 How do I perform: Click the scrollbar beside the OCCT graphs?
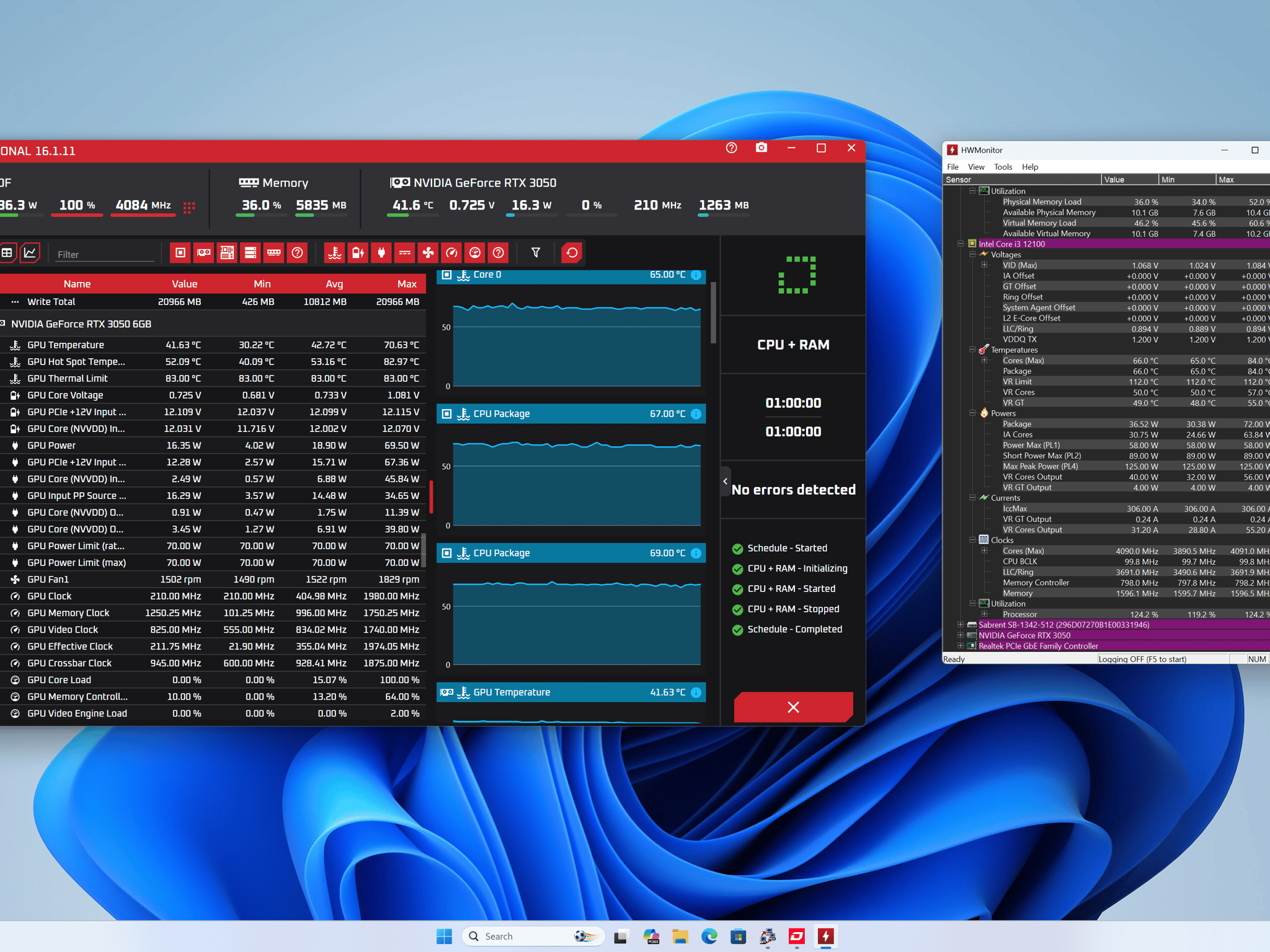click(x=713, y=313)
